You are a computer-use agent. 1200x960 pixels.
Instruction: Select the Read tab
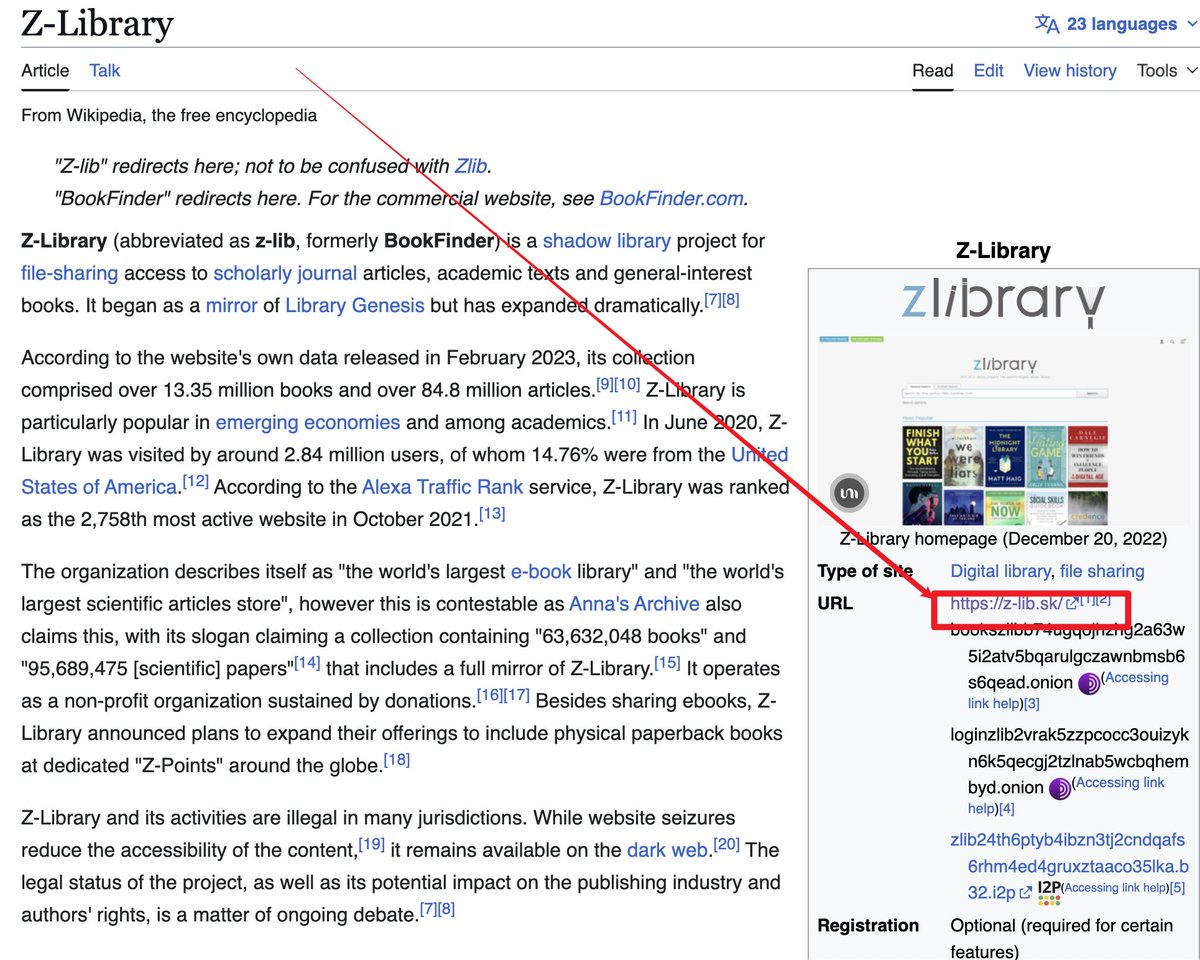[933, 70]
